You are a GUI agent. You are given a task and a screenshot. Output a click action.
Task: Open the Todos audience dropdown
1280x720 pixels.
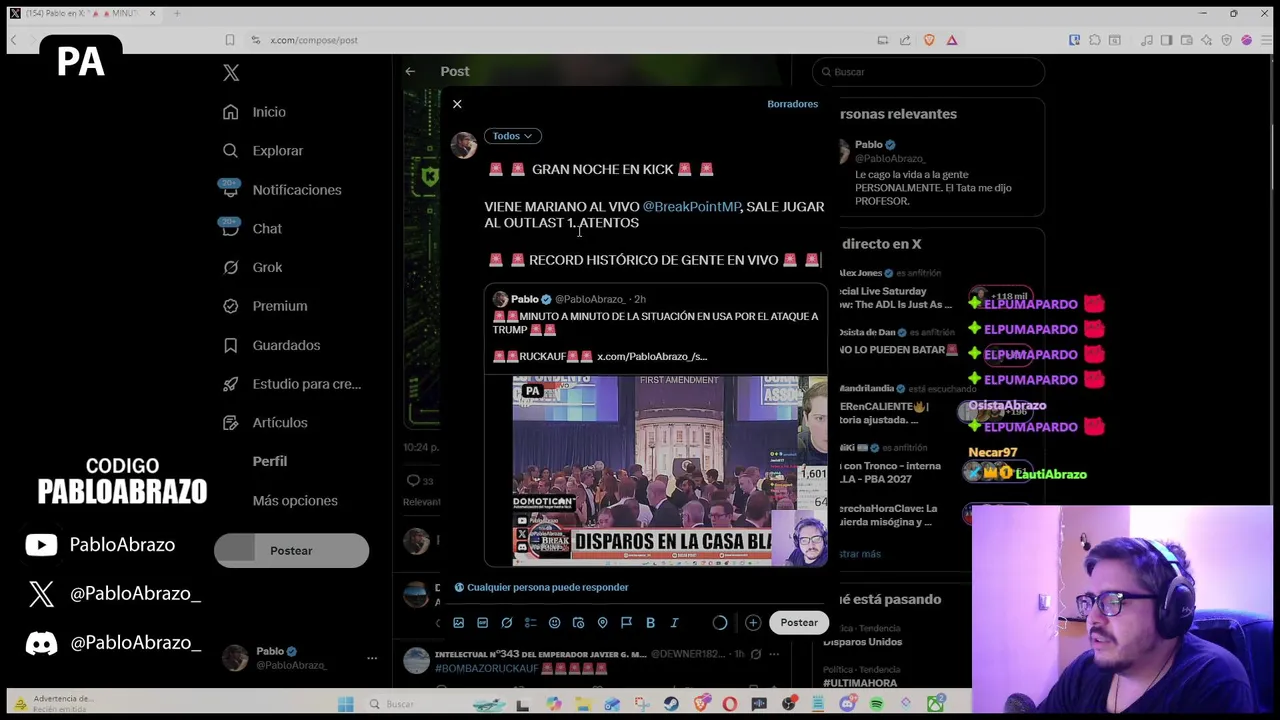point(512,136)
